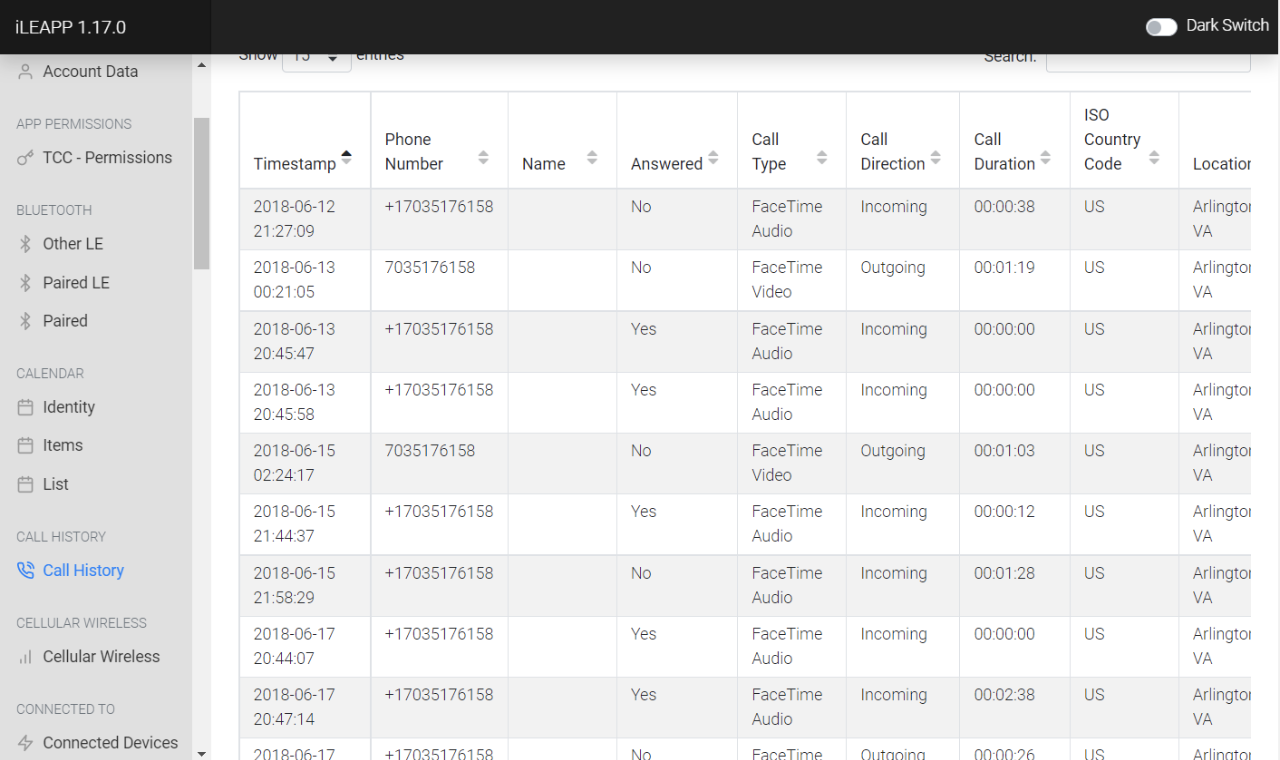The height and width of the screenshot is (760, 1280).
Task: Click US in 2018-06-15 21:58:29 row
Action: 1094,573
